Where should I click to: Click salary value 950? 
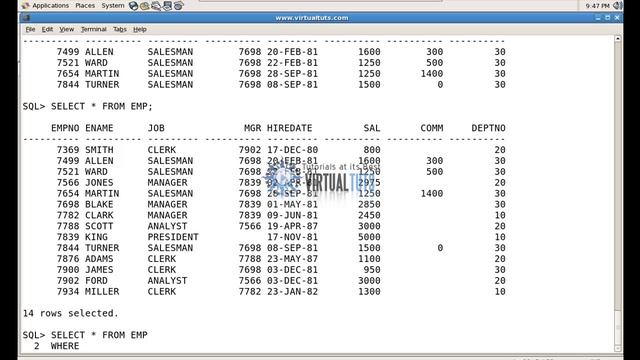point(372,270)
